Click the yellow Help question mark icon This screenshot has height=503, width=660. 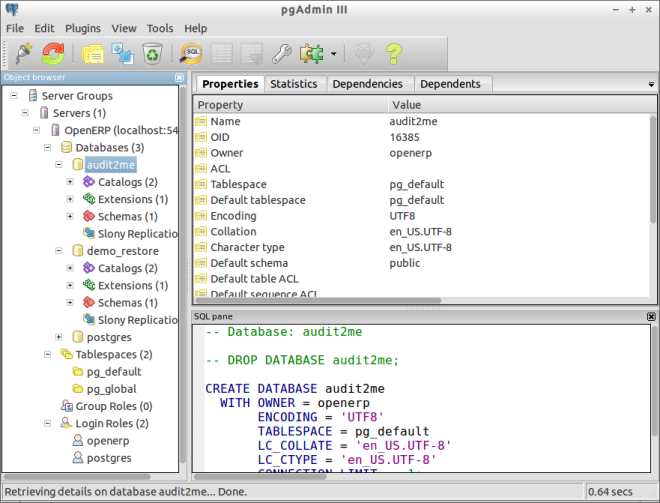(x=393, y=53)
